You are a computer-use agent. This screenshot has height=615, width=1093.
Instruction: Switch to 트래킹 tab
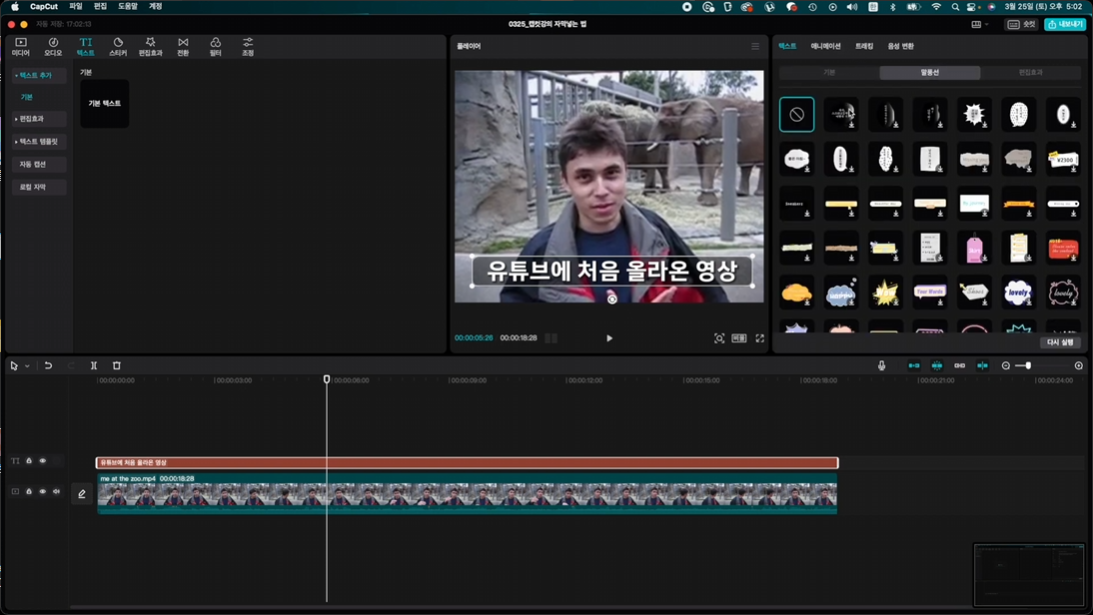coord(864,46)
